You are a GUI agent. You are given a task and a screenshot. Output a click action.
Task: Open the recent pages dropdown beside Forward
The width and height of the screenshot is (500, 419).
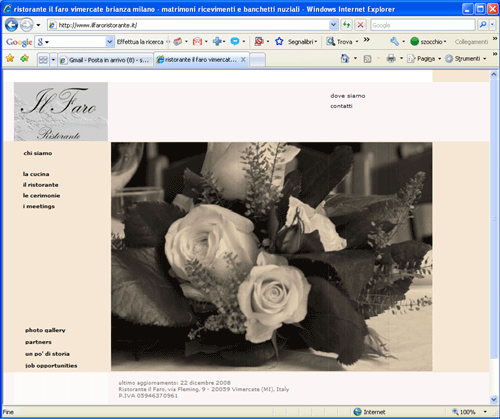[x=38, y=25]
